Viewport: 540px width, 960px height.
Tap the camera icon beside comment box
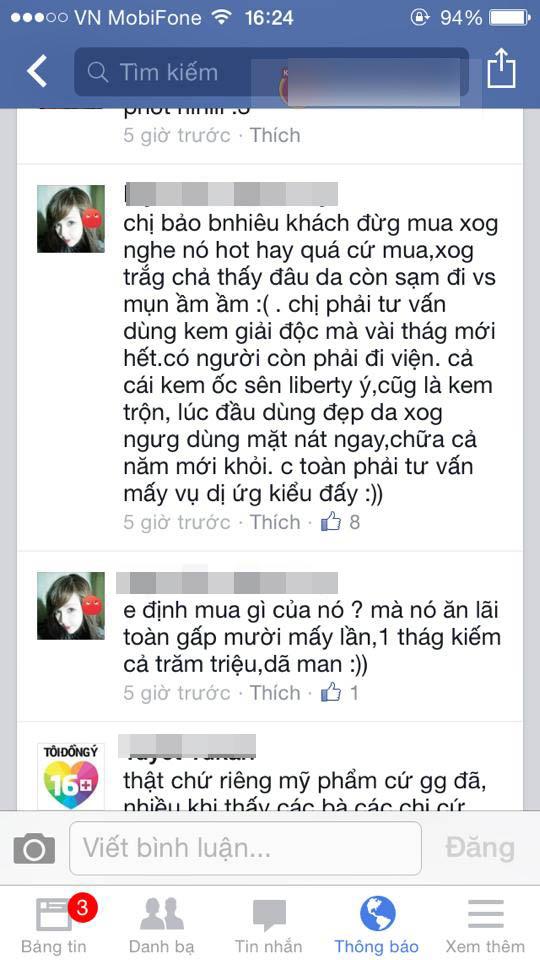point(34,849)
